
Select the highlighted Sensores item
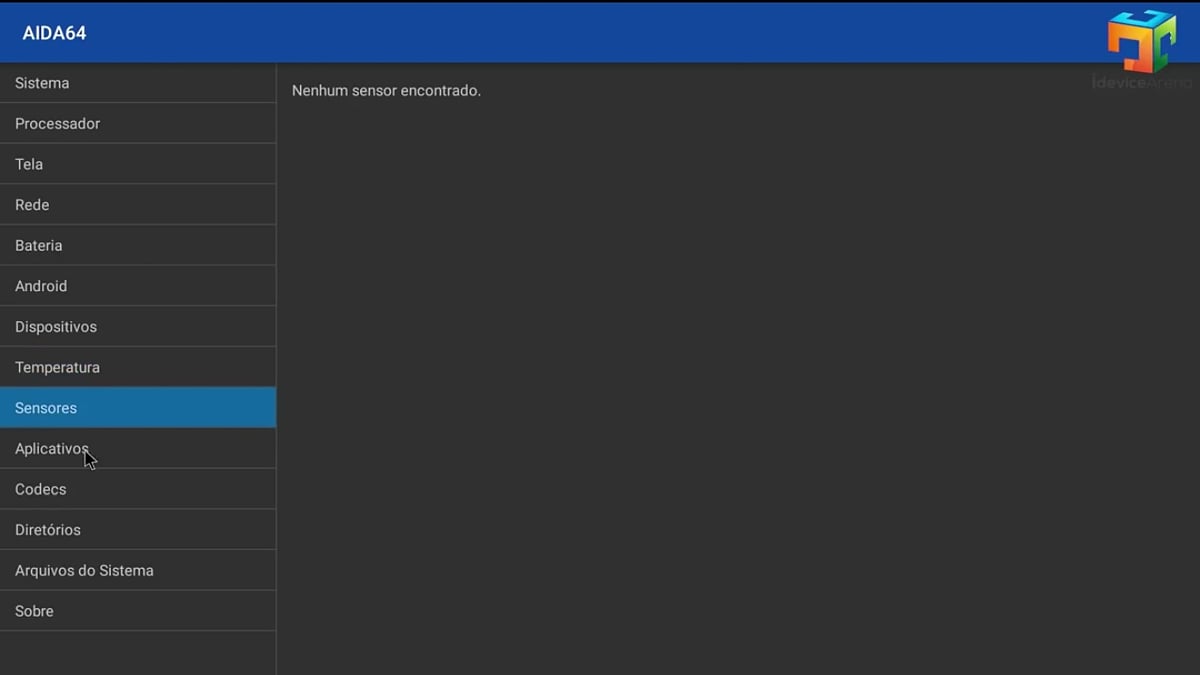(138, 408)
